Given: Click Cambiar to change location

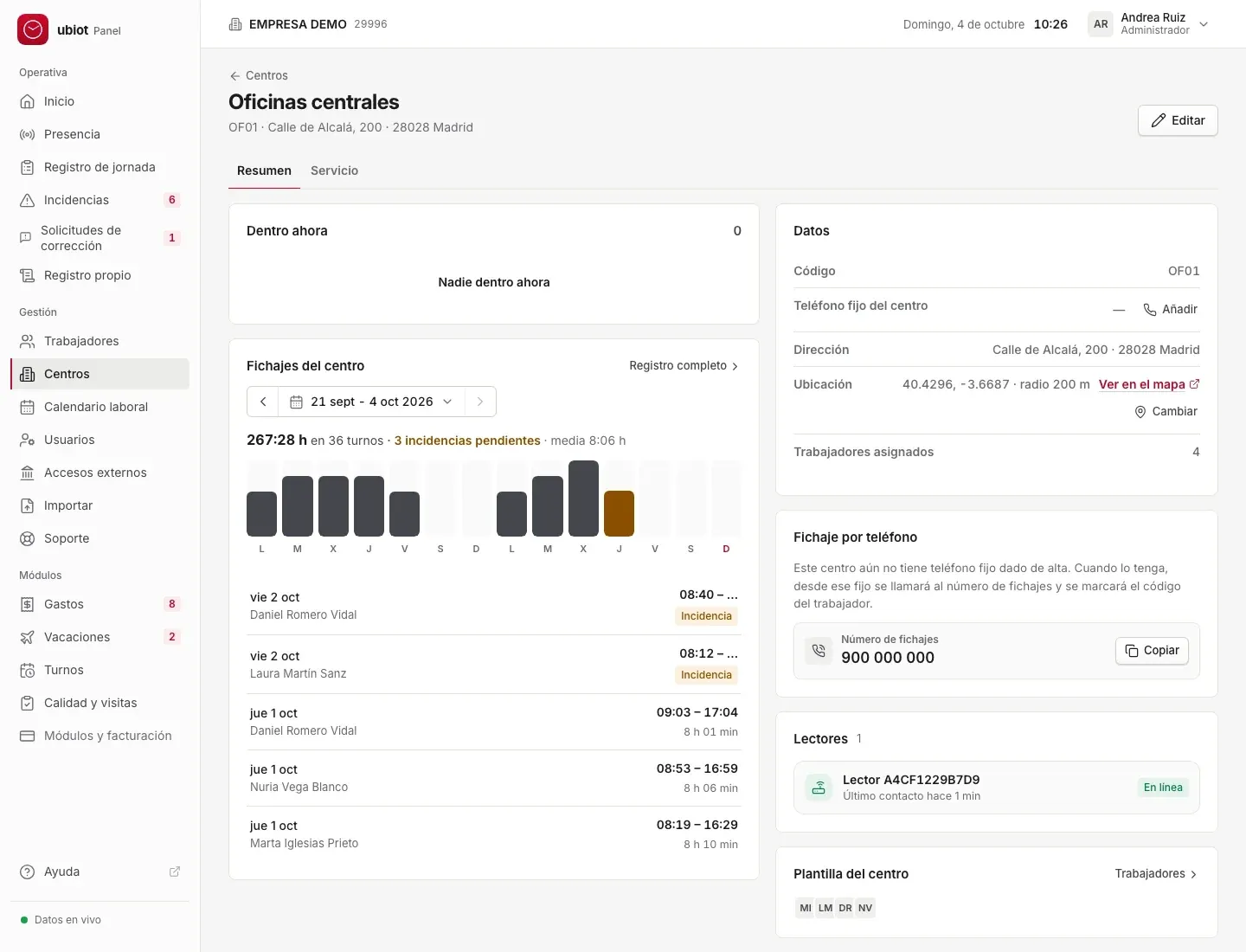Looking at the screenshot, I should pyautogui.click(x=1166, y=411).
